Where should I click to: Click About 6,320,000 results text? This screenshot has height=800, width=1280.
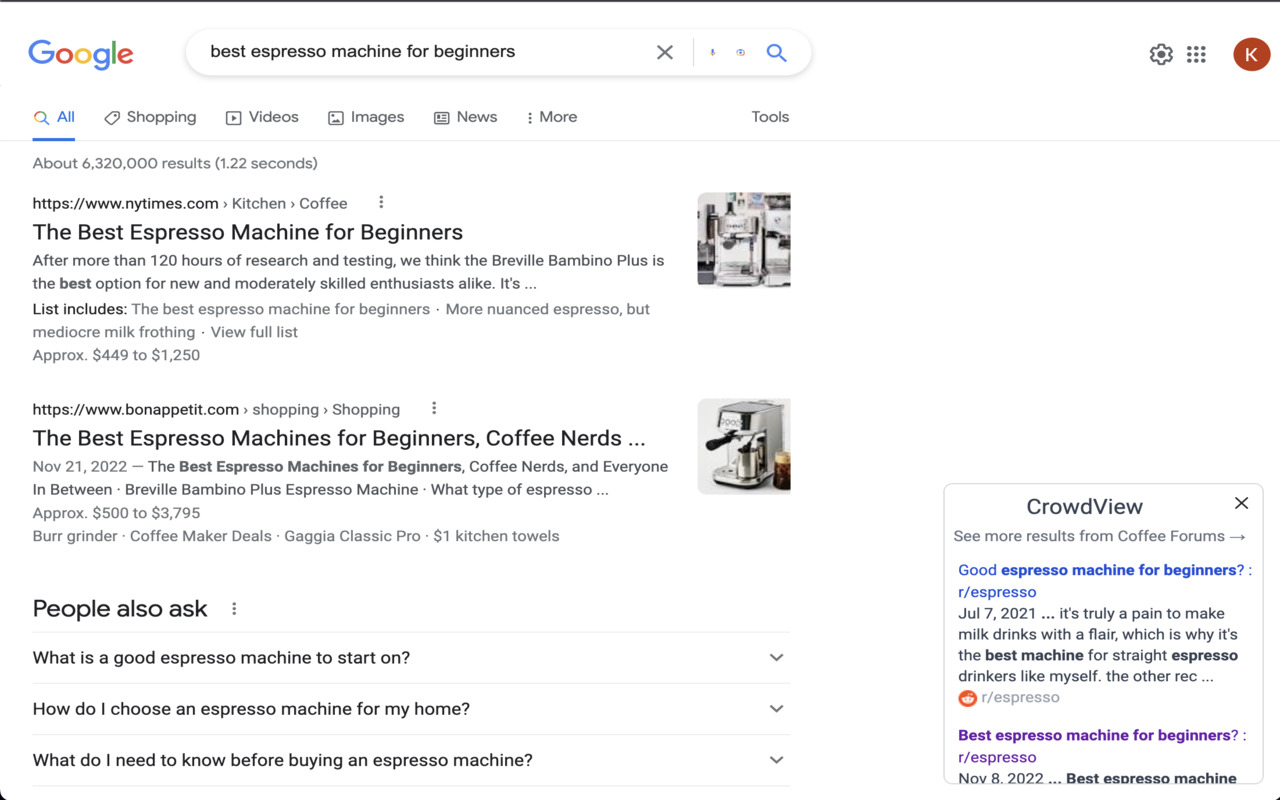coord(175,163)
